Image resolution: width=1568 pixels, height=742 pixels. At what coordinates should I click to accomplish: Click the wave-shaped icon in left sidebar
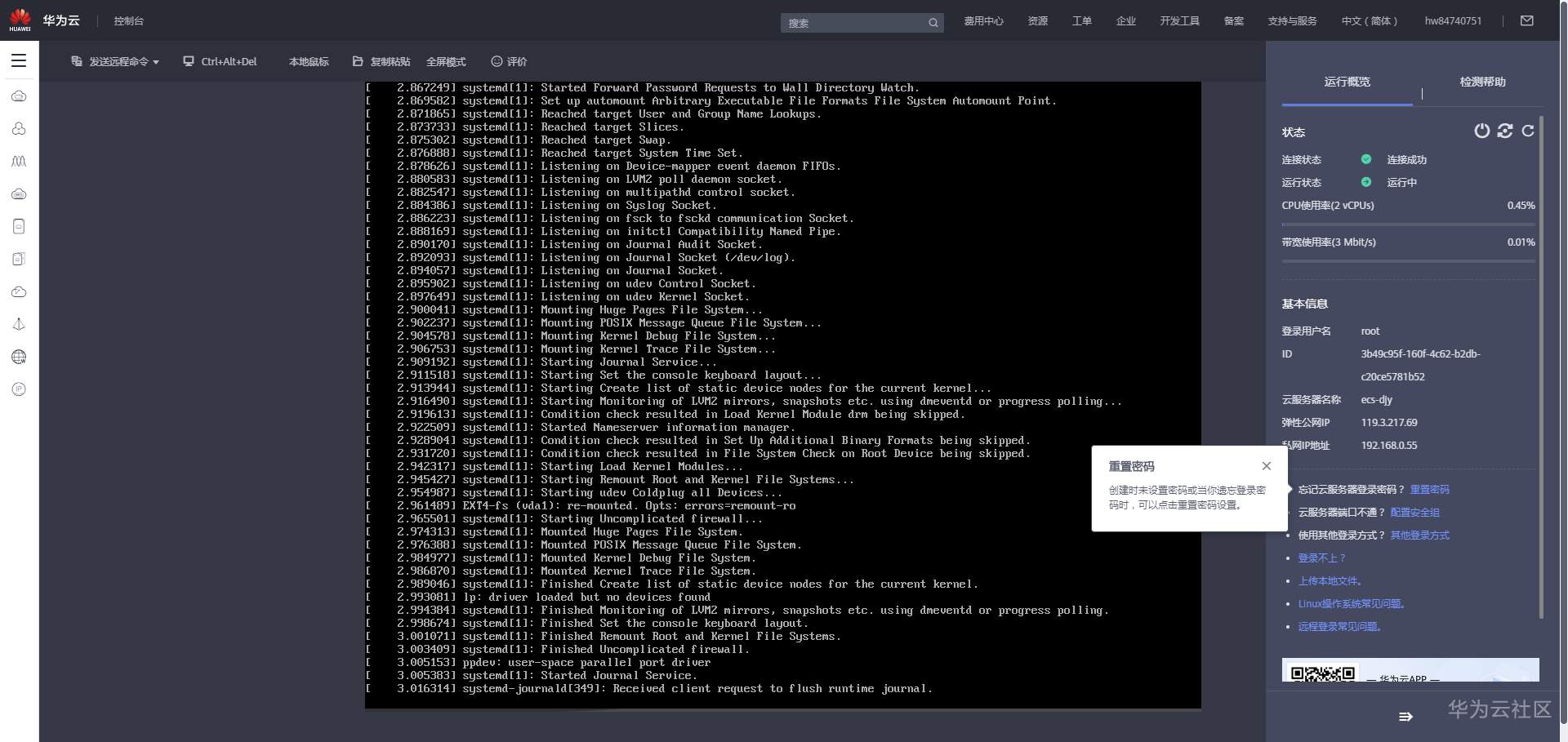point(19,161)
